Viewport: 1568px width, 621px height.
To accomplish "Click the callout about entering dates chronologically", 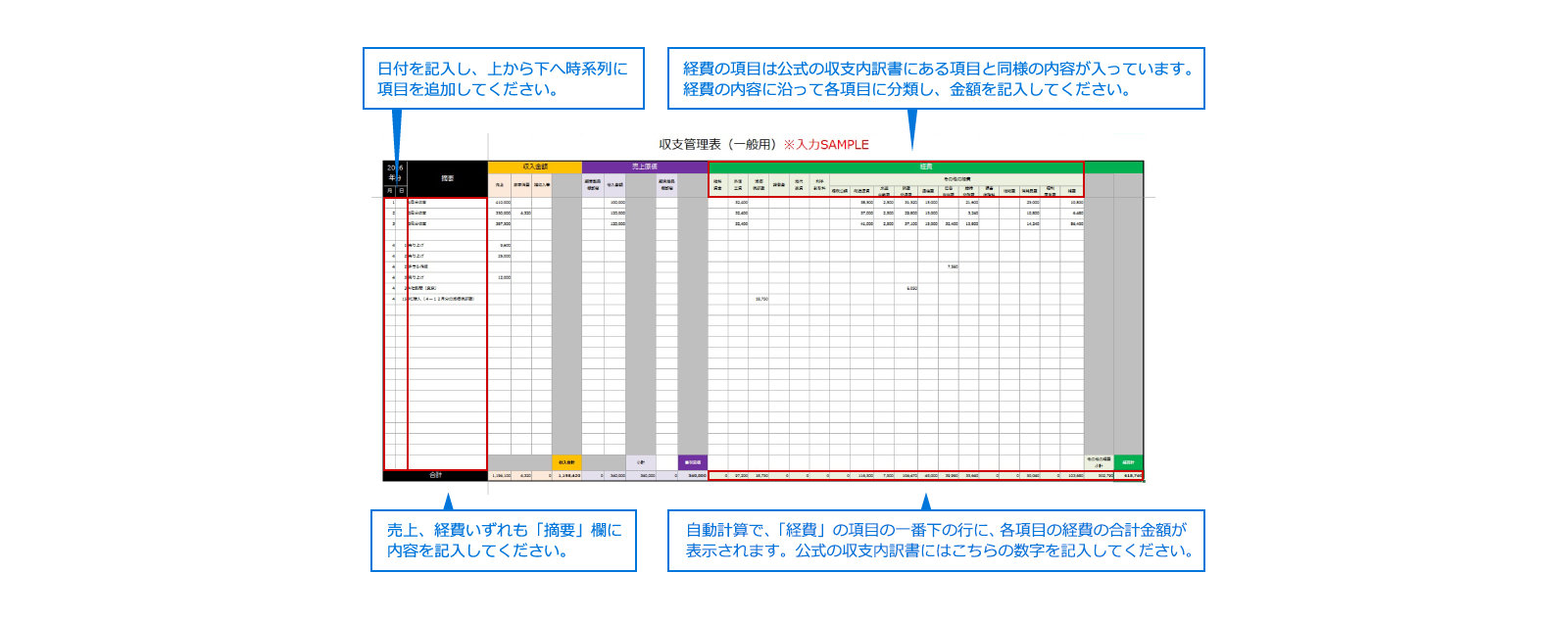I will [503, 78].
